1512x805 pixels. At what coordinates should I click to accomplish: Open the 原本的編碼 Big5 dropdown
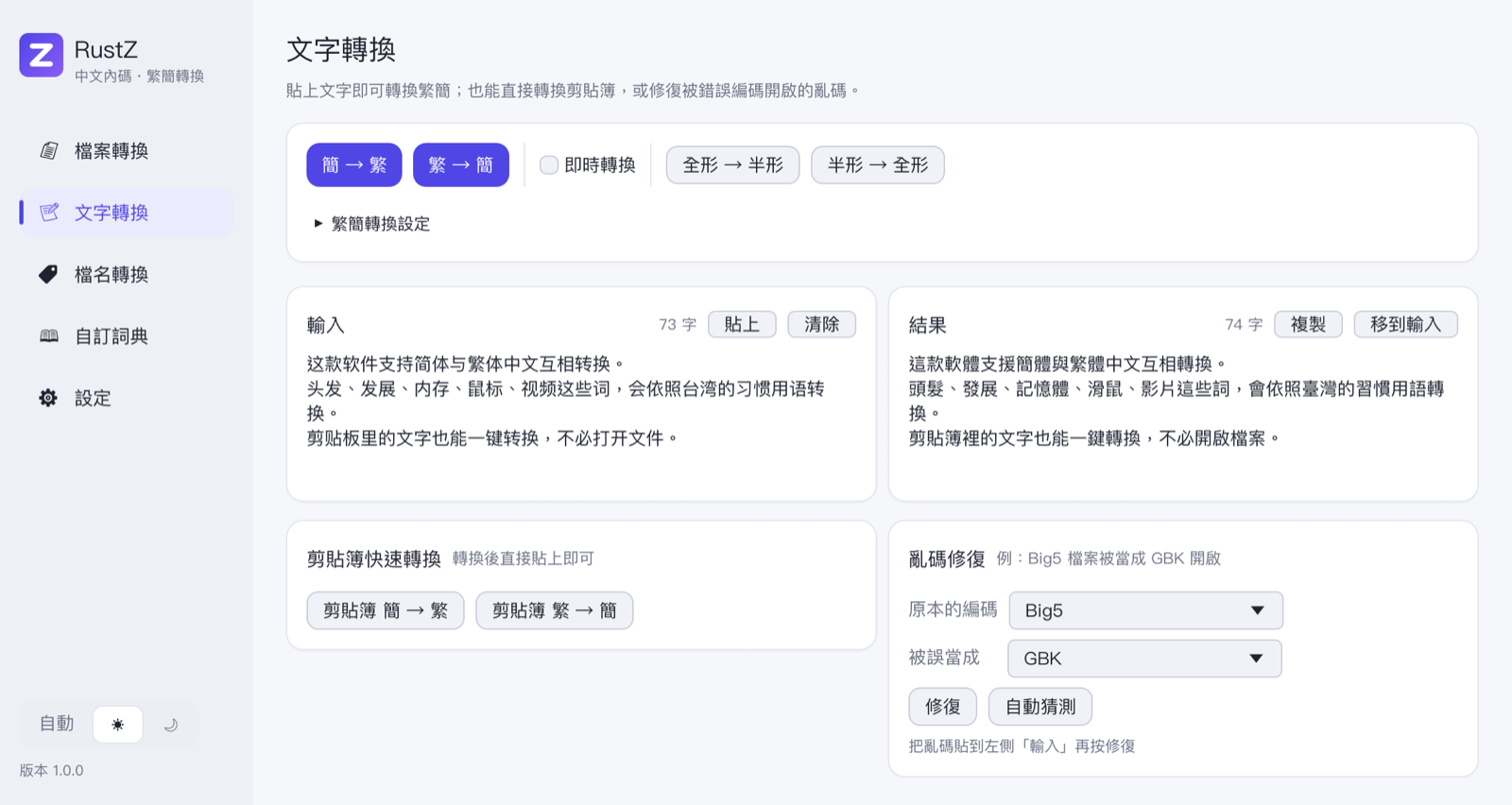pos(1145,610)
